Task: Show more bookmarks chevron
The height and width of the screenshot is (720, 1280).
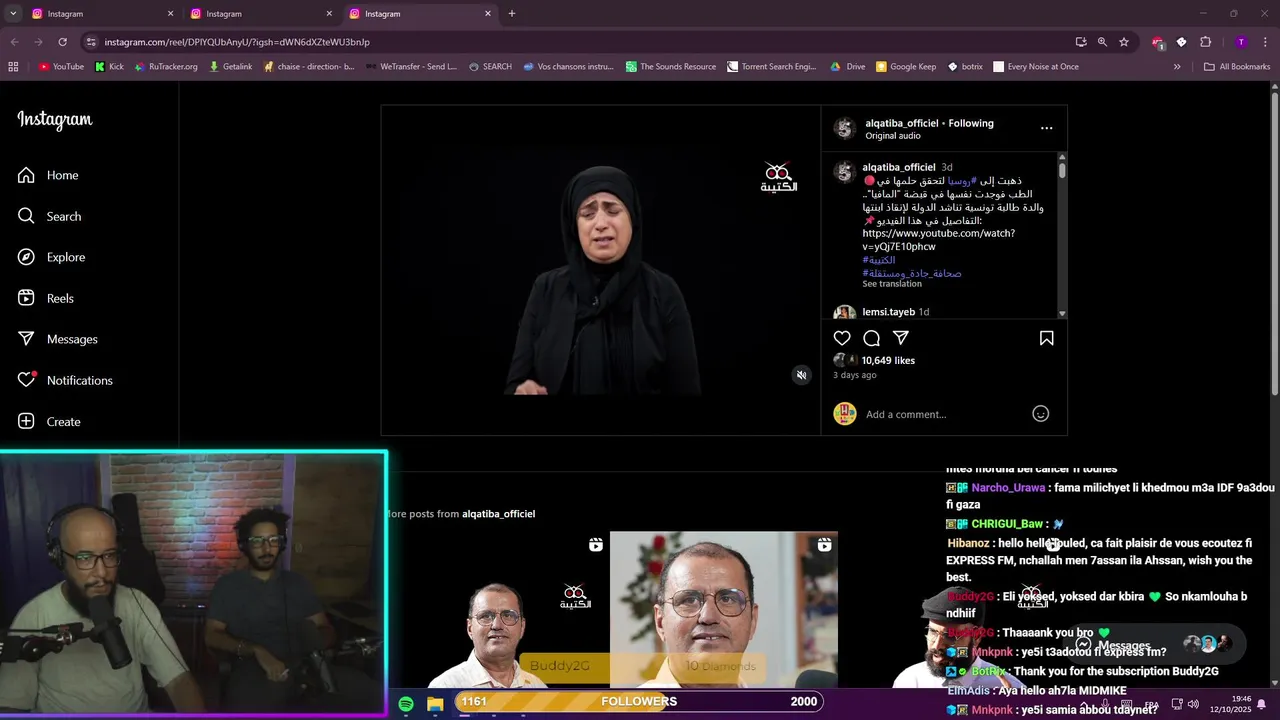Action: pyautogui.click(x=1177, y=67)
